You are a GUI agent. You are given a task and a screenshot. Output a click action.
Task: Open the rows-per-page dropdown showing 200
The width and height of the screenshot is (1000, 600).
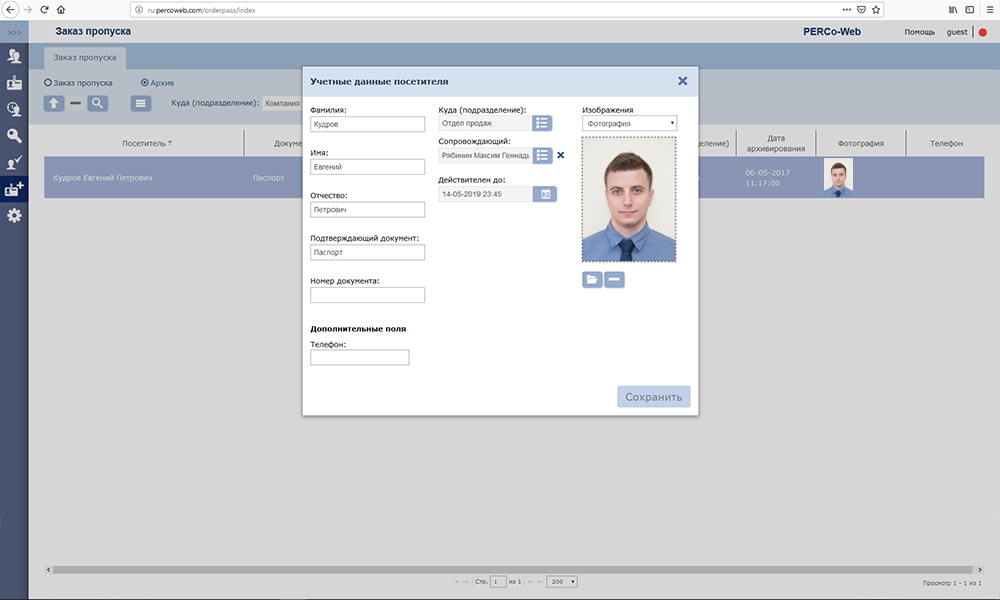point(561,581)
